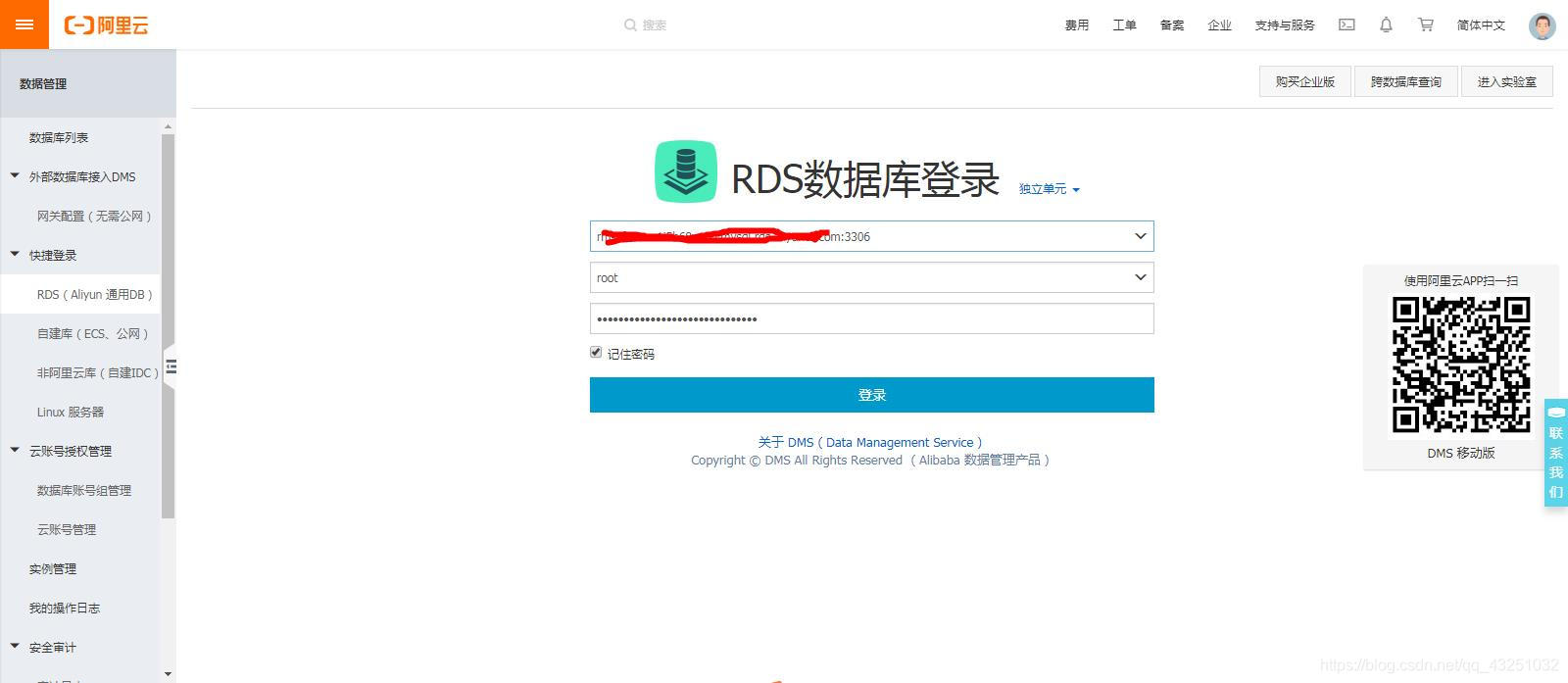Image resolution: width=1568 pixels, height=683 pixels.
Task: Open 我的操作日志
Action: [65, 608]
